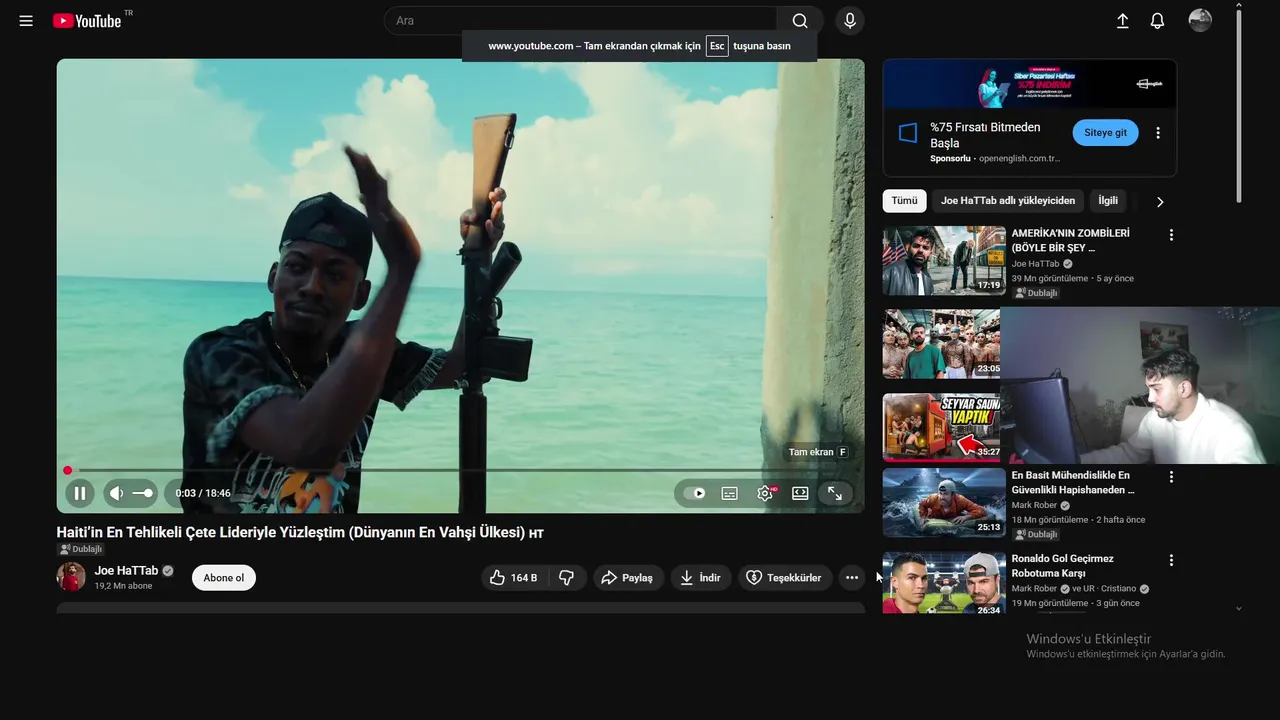Viewport: 1280px width, 720px height.
Task: Open the player settings gear
Action: click(765, 493)
